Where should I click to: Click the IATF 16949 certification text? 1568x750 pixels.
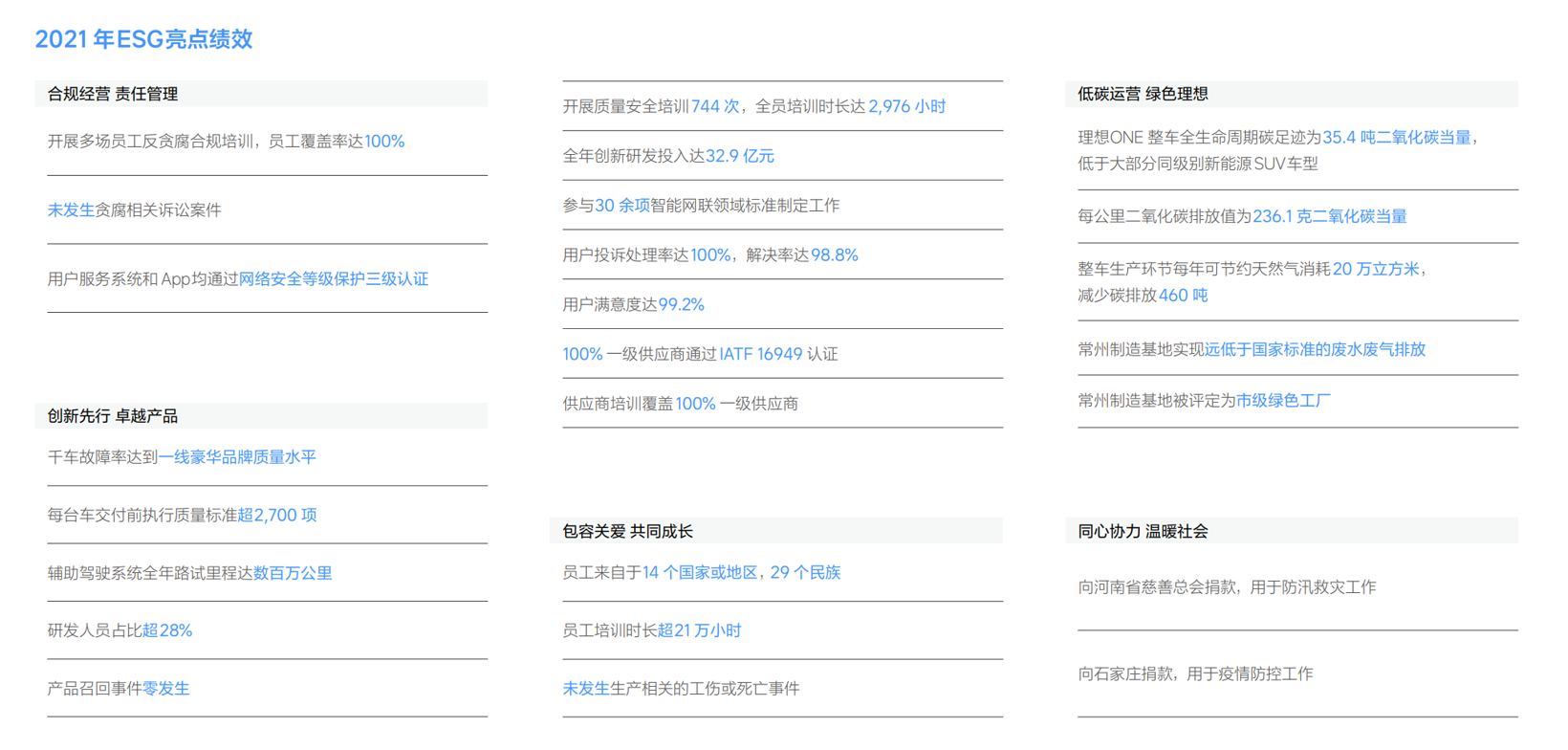(761, 355)
